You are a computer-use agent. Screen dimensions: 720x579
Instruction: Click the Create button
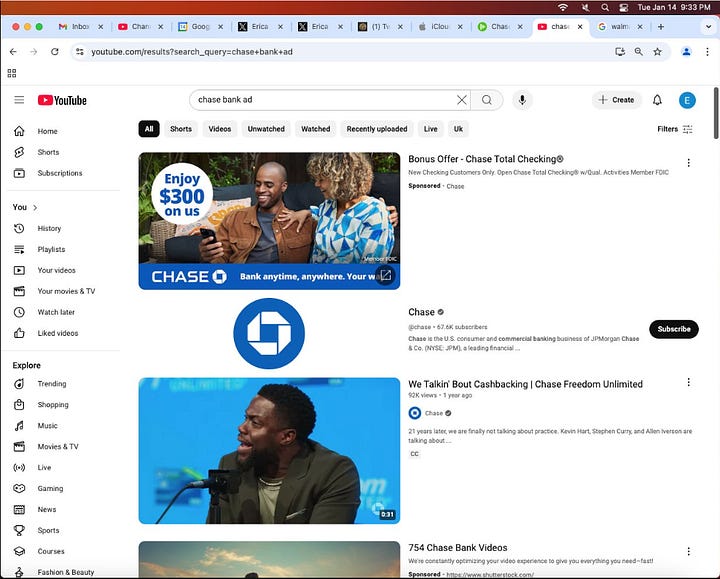[x=617, y=100]
